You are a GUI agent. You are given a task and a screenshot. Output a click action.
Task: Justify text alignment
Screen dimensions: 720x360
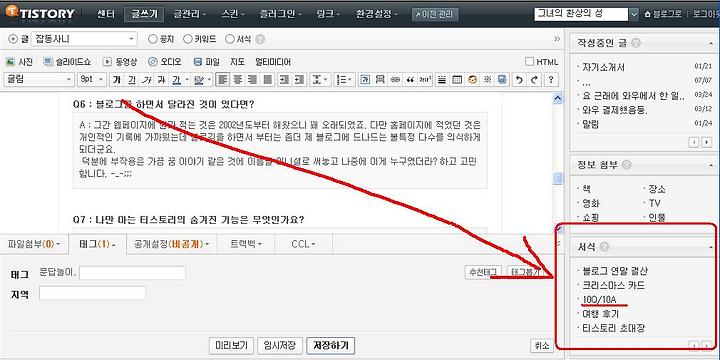coord(268,79)
